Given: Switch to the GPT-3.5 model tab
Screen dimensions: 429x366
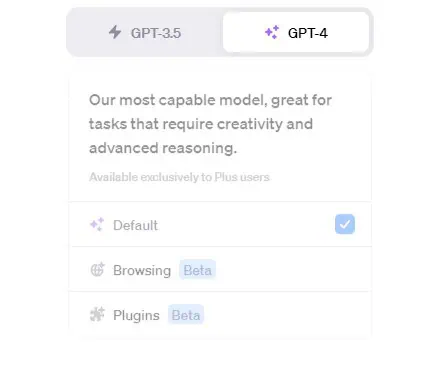Looking at the screenshot, I should [145, 32].
